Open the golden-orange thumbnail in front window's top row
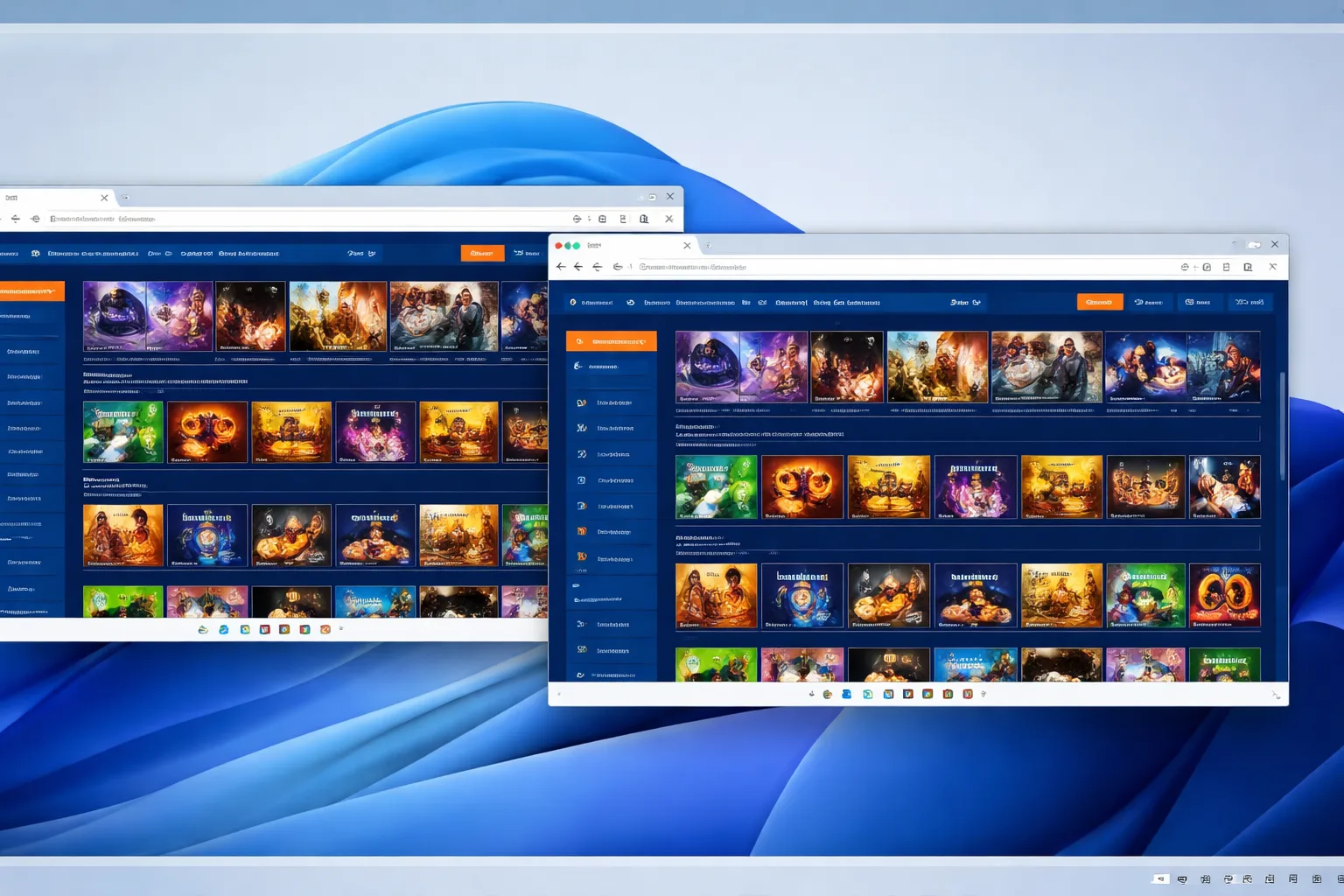 (937, 367)
